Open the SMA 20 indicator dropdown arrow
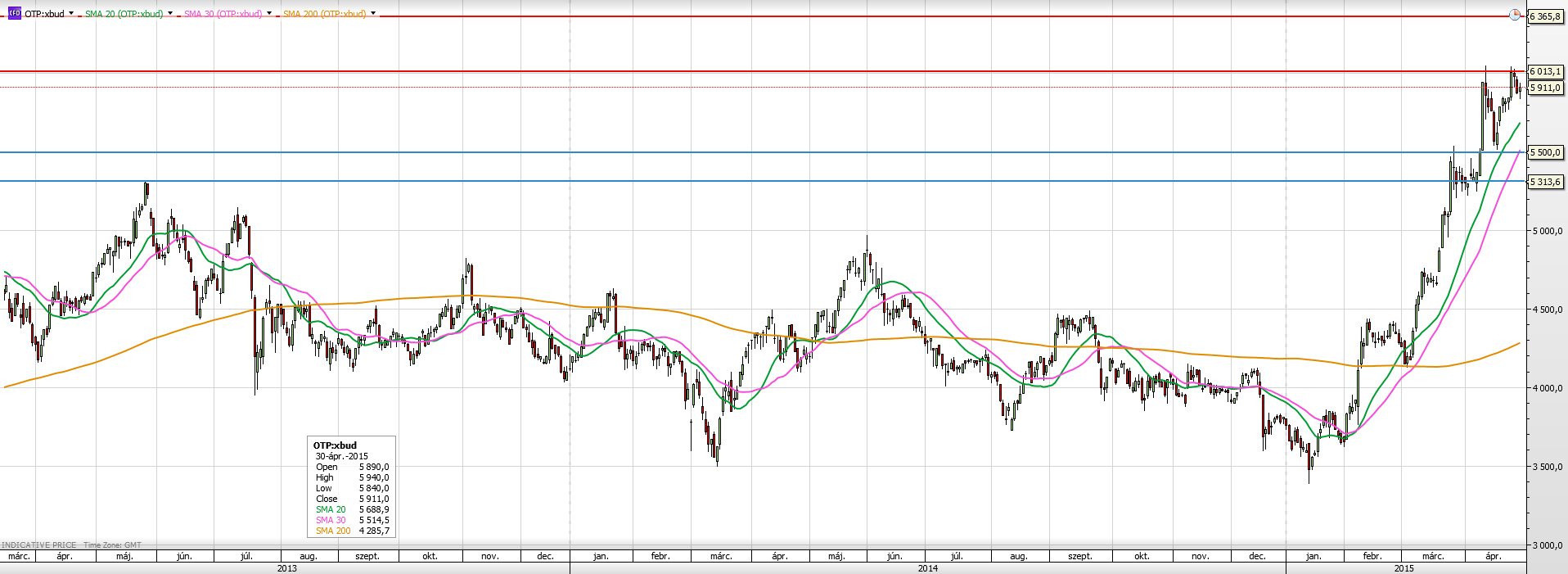 [170, 13]
